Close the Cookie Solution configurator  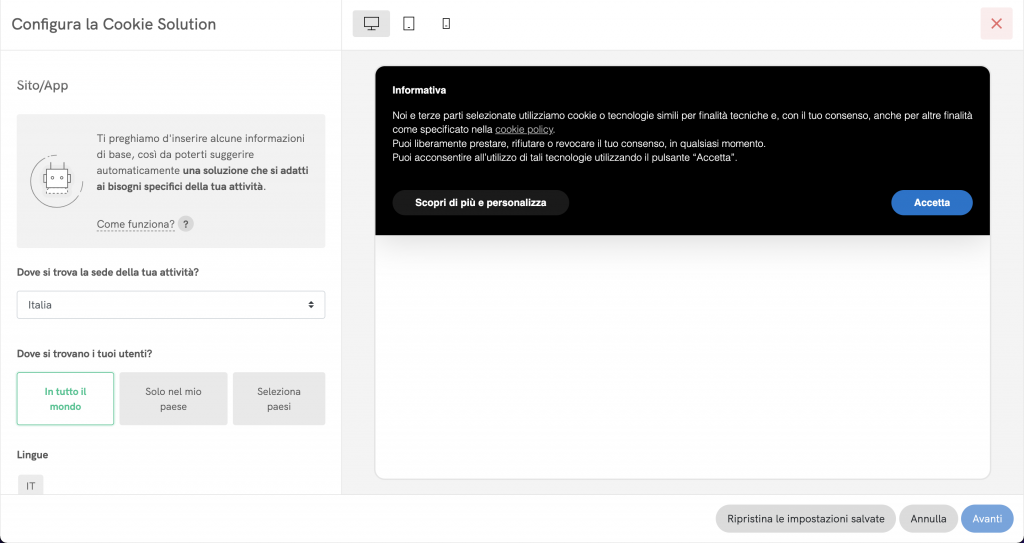pyautogui.click(x=996, y=24)
